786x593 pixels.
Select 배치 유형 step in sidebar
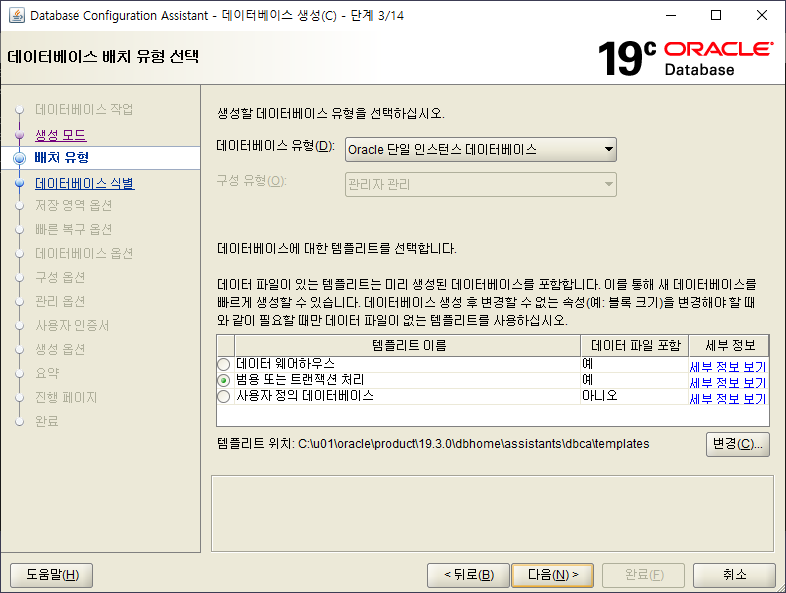[x=62, y=158]
